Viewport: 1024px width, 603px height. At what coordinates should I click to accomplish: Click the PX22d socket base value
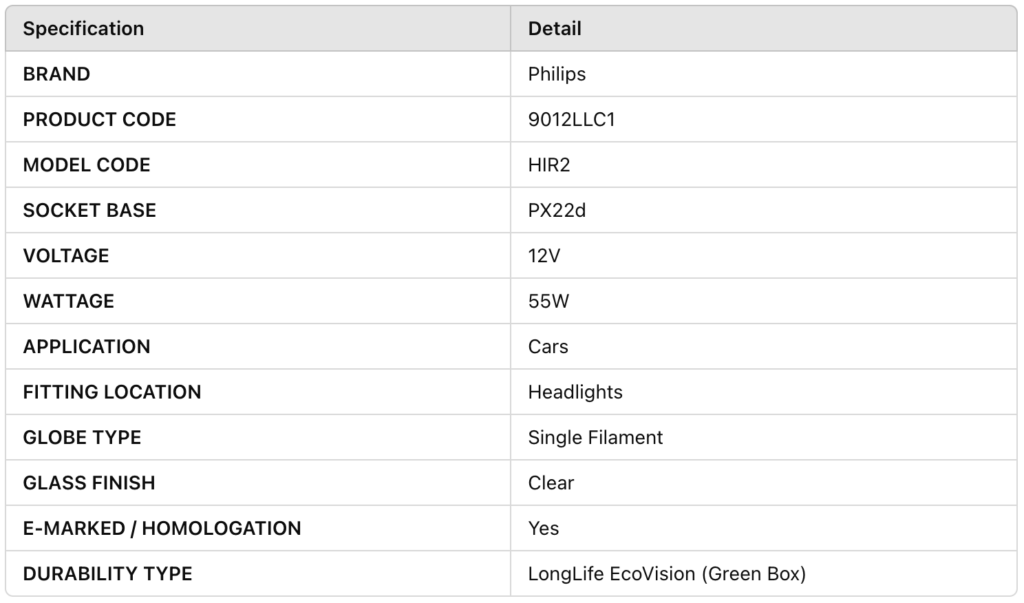tap(556, 210)
